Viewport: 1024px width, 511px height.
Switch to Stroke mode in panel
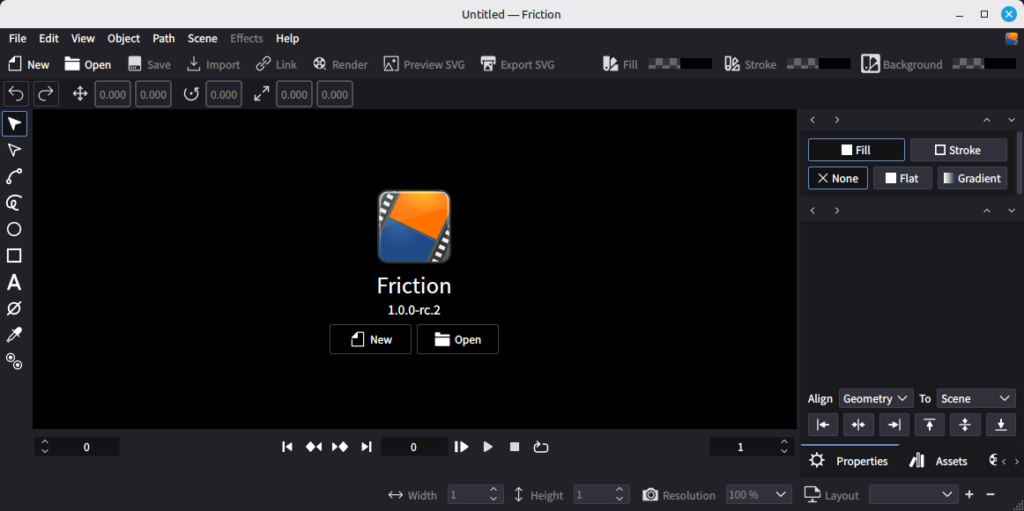[x=957, y=150]
